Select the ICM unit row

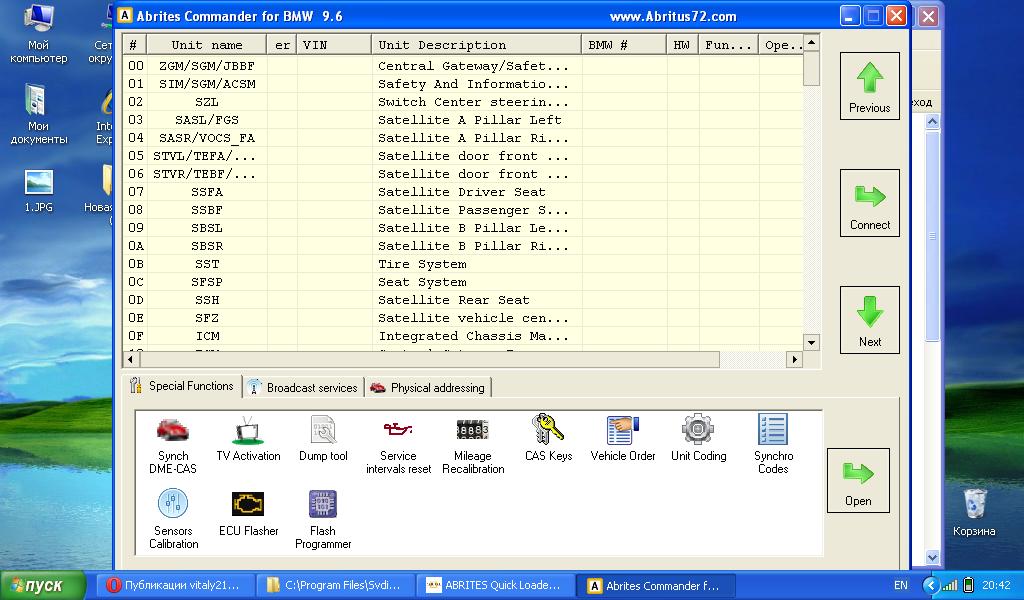click(x=208, y=336)
